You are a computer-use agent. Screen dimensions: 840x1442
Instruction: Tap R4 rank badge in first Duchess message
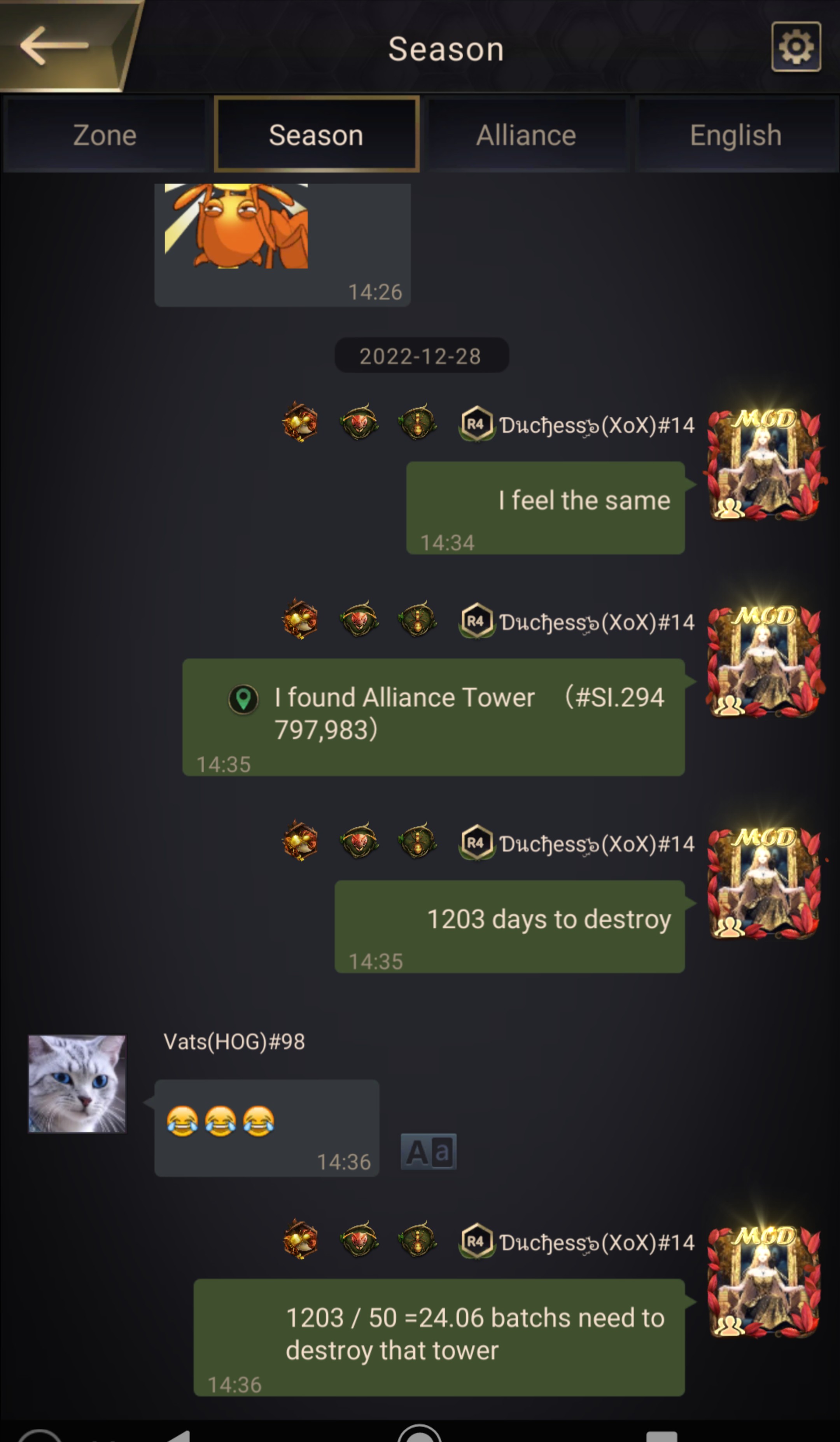[x=476, y=425]
